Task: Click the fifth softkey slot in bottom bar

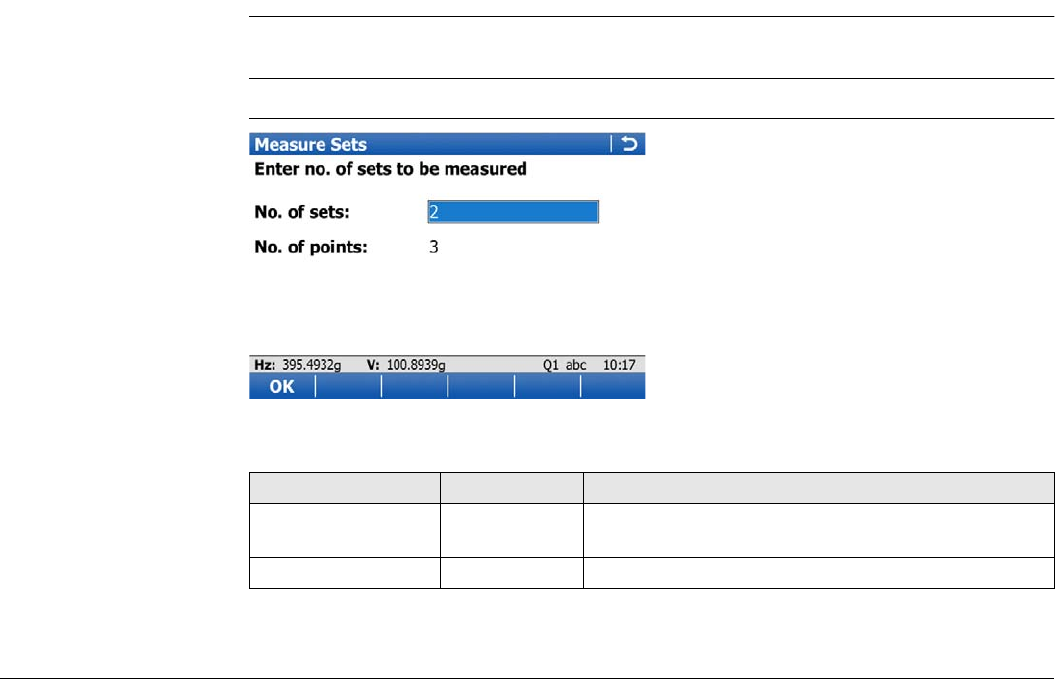Action: (x=548, y=386)
